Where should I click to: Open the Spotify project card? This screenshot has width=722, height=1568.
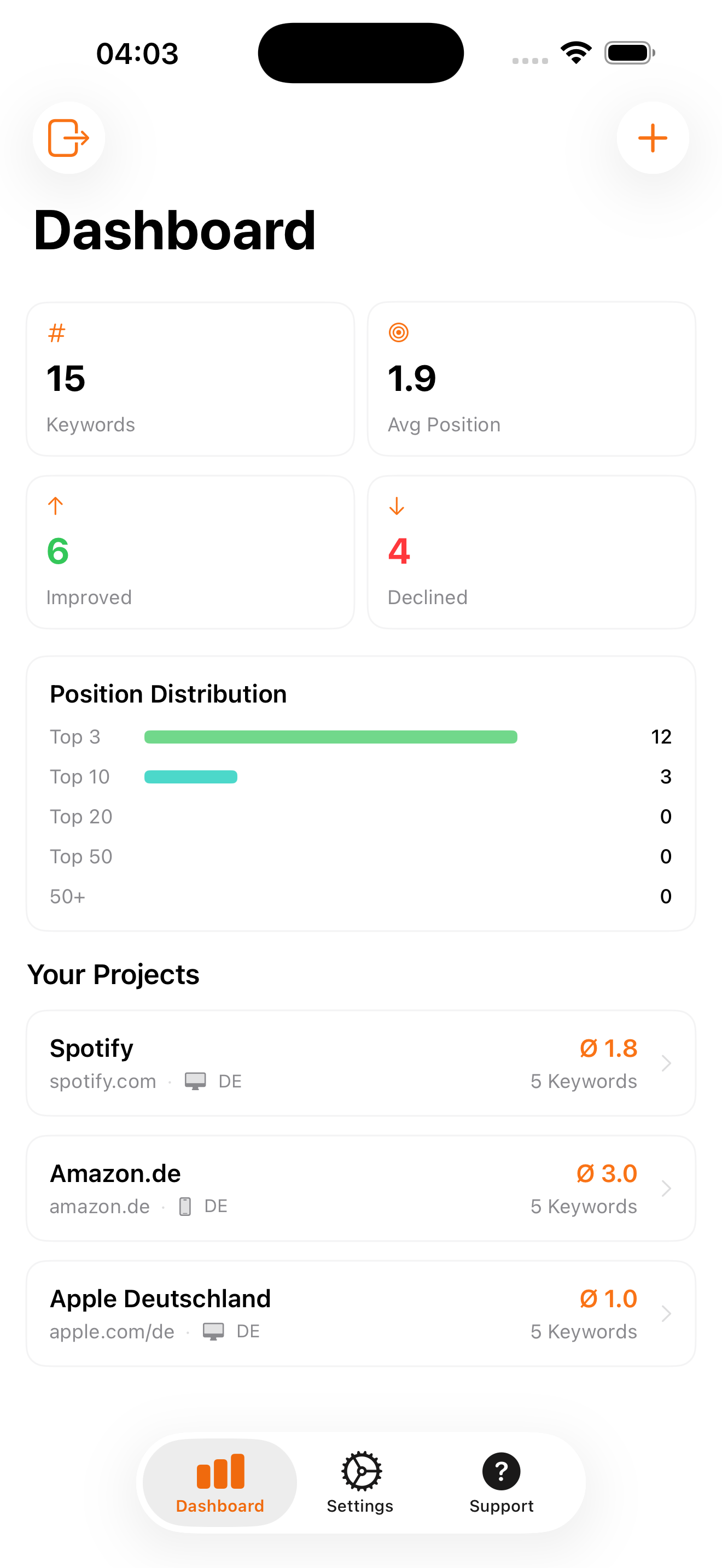(304, 1063)
